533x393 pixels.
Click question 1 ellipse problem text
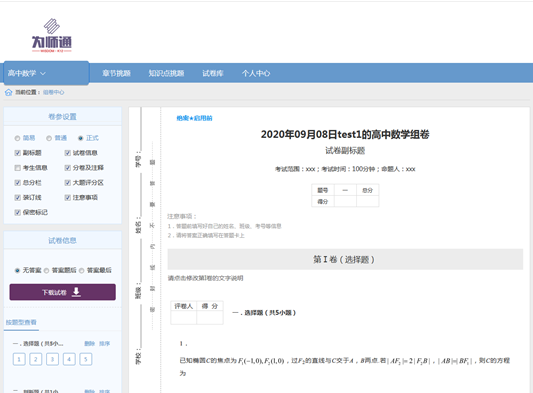345,366
